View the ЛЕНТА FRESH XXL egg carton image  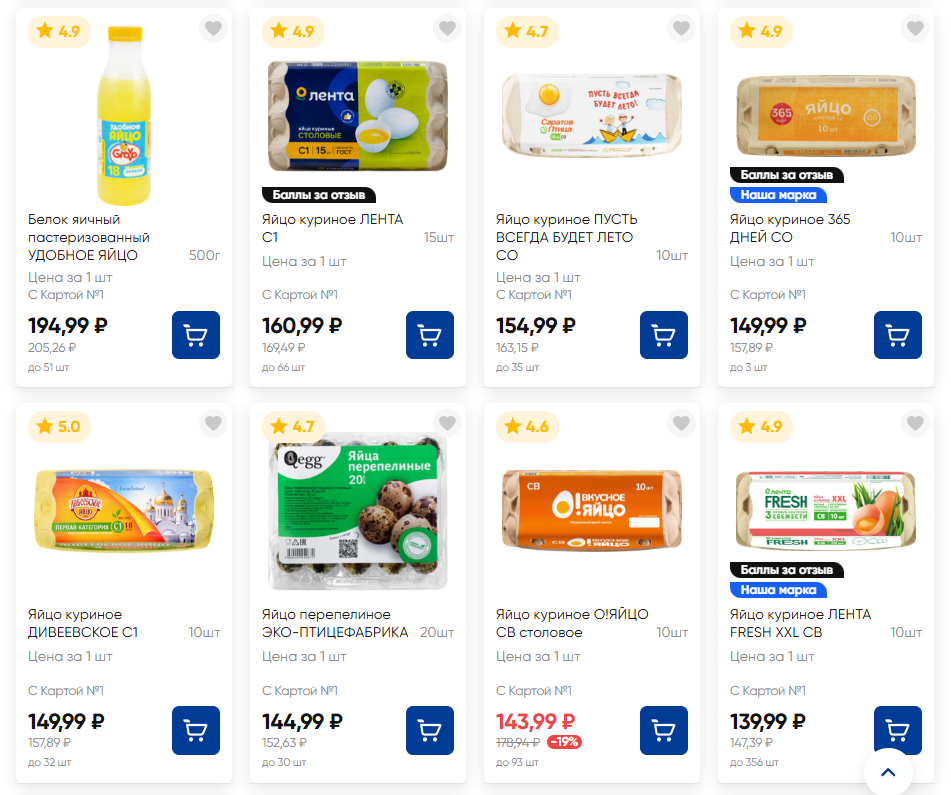point(825,510)
